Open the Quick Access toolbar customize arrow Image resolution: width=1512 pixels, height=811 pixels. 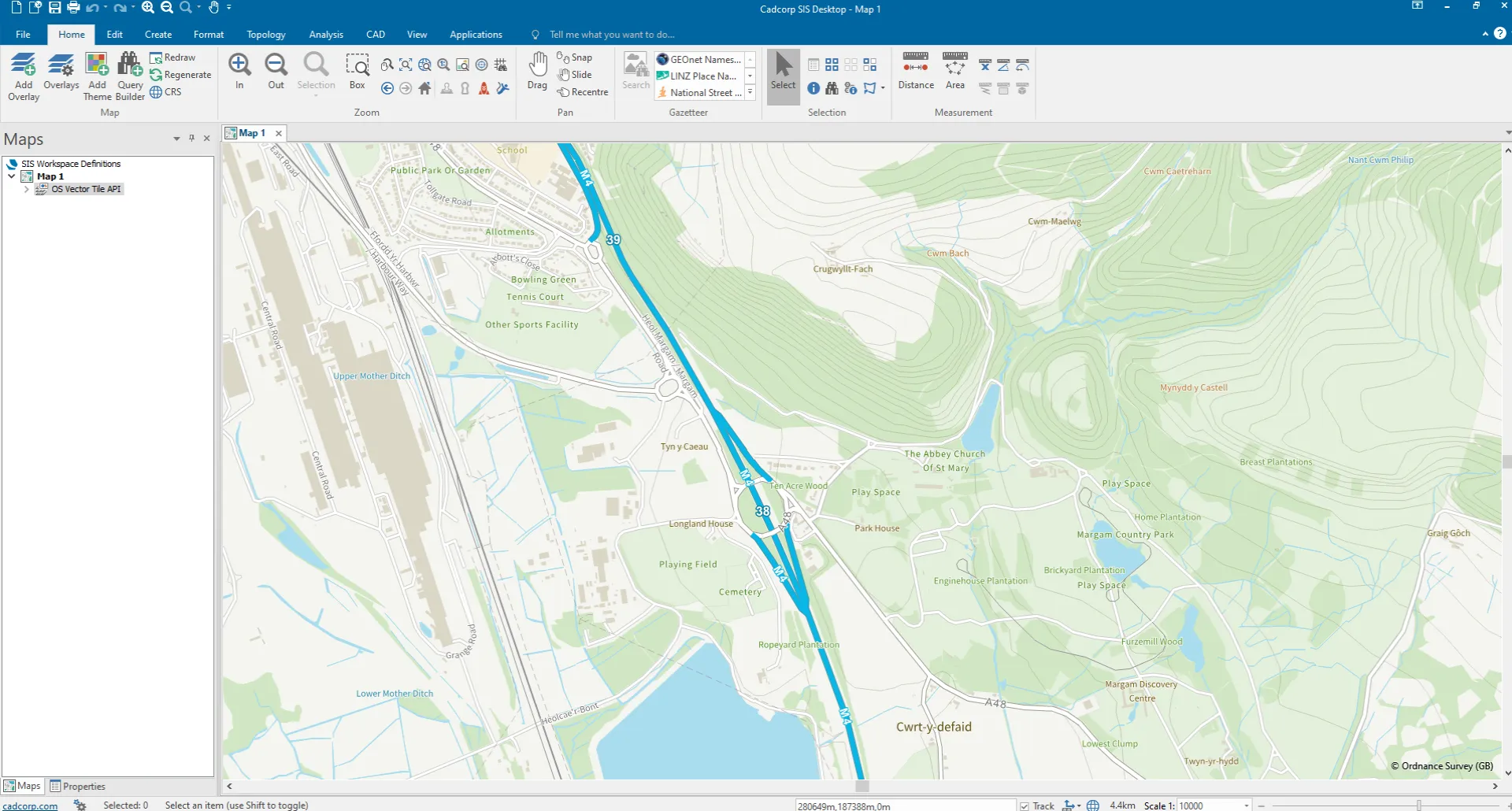point(229,8)
